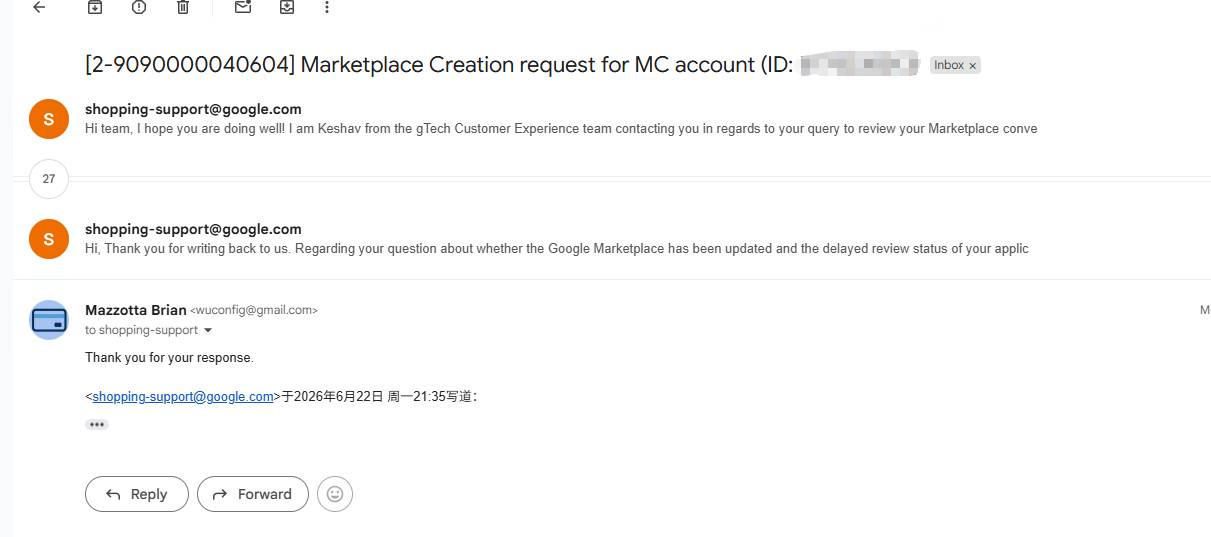Open the More options three-dot menu
The width and height of the screenshot is (1211, 537).
(326, 7)
